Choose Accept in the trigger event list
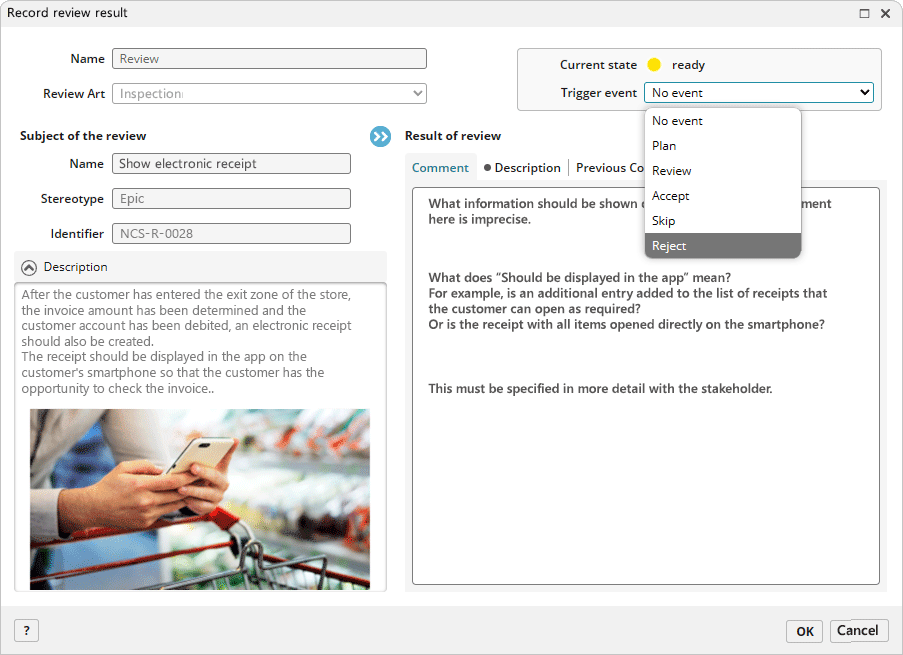 point(722,196)
